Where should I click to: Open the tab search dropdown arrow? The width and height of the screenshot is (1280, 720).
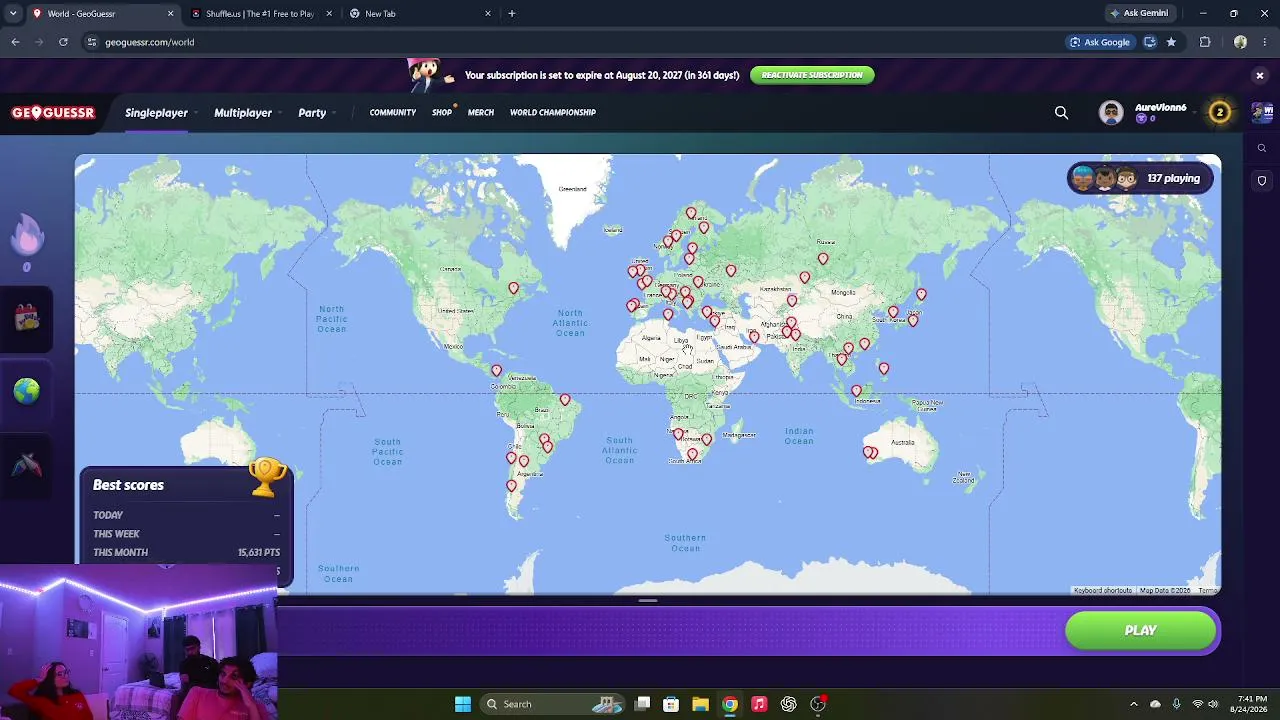coord(13,13)
